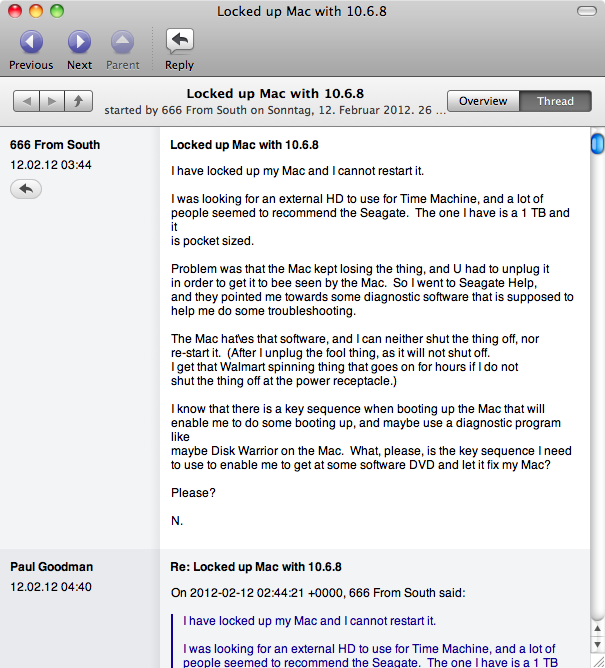Click the vertical scrollbar thumb
The height and width of the screenshot is (668, 605).
pyautogui.click(x=597, y=145)
